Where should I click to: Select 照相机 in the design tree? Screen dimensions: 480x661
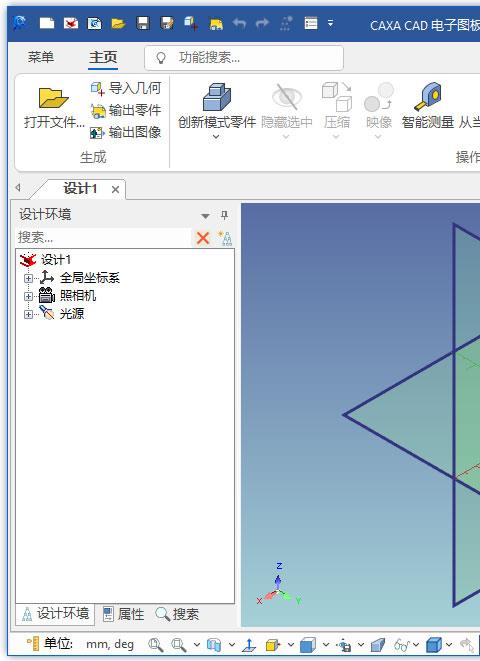78,296
